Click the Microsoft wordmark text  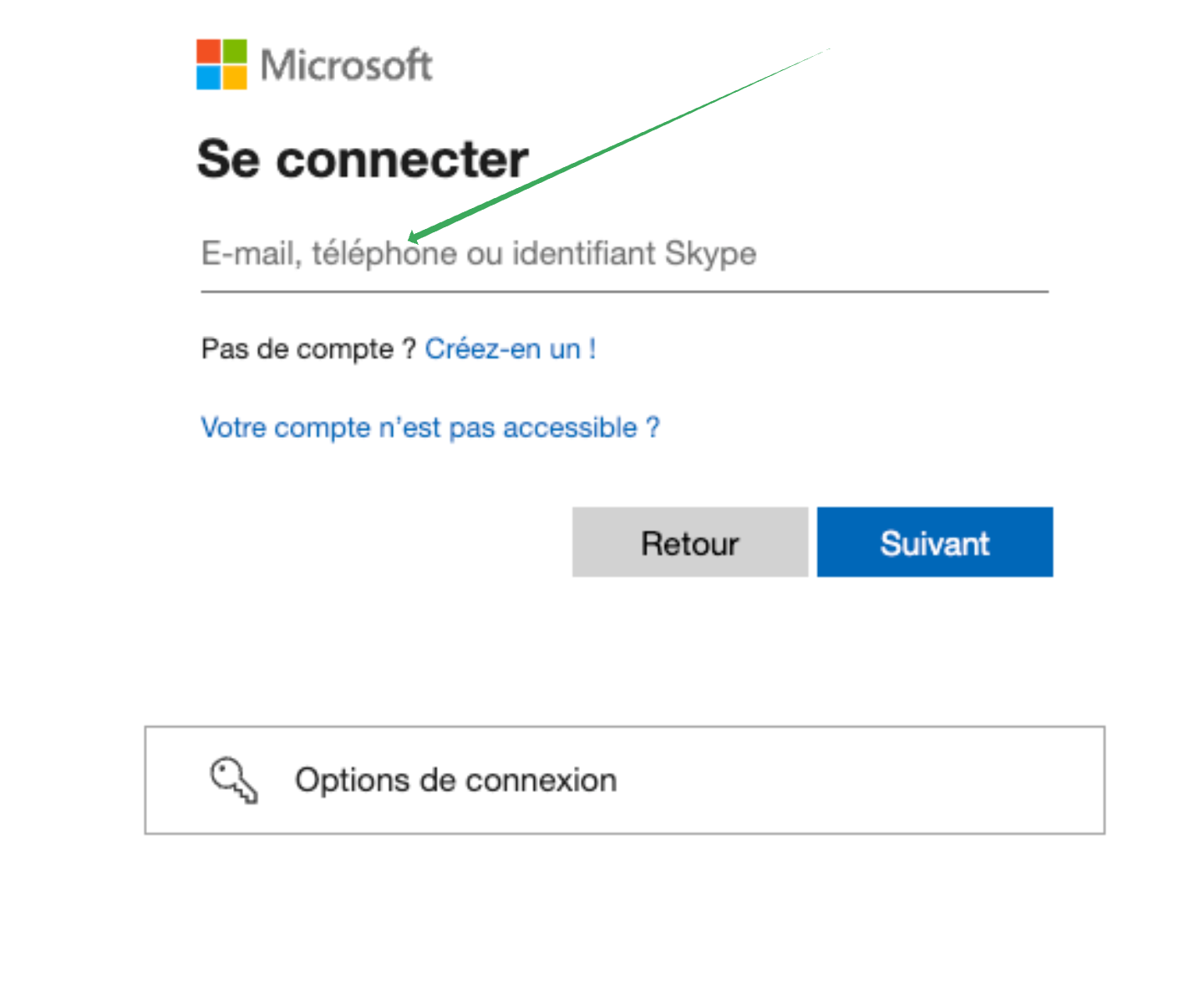(346, 65)
